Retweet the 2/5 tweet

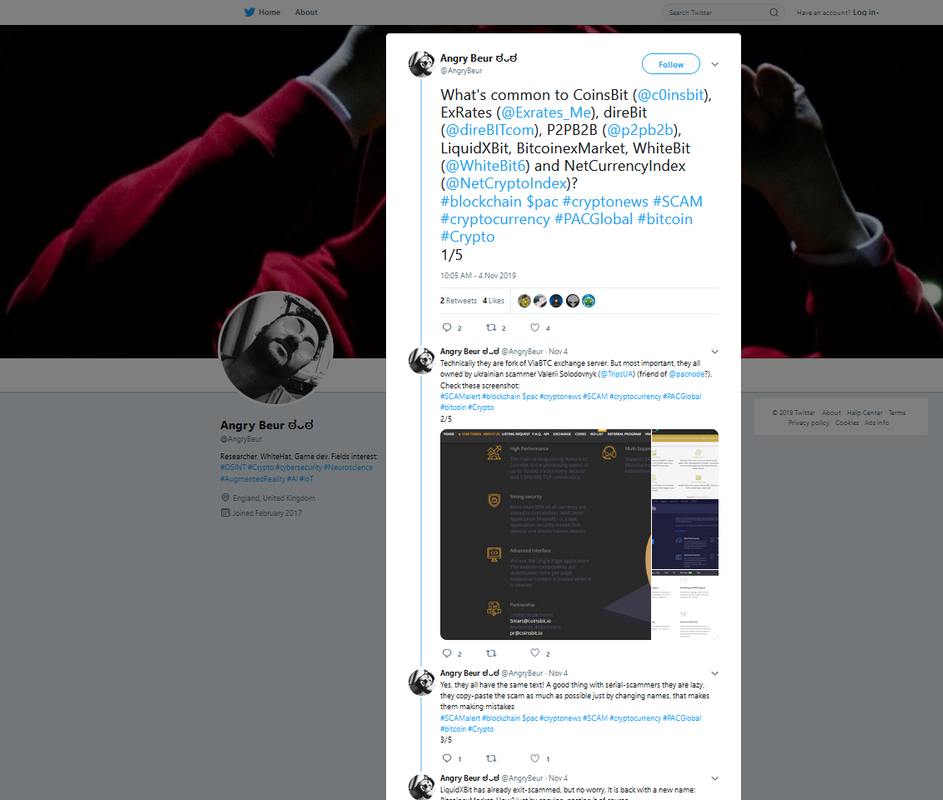tap(491, 653)
